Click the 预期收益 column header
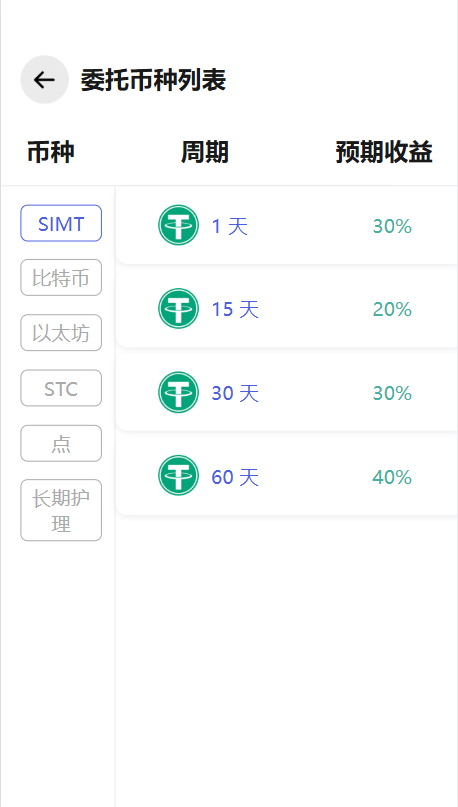The width and height of the screenshot is (458, 807). click(x=384, y=152)
